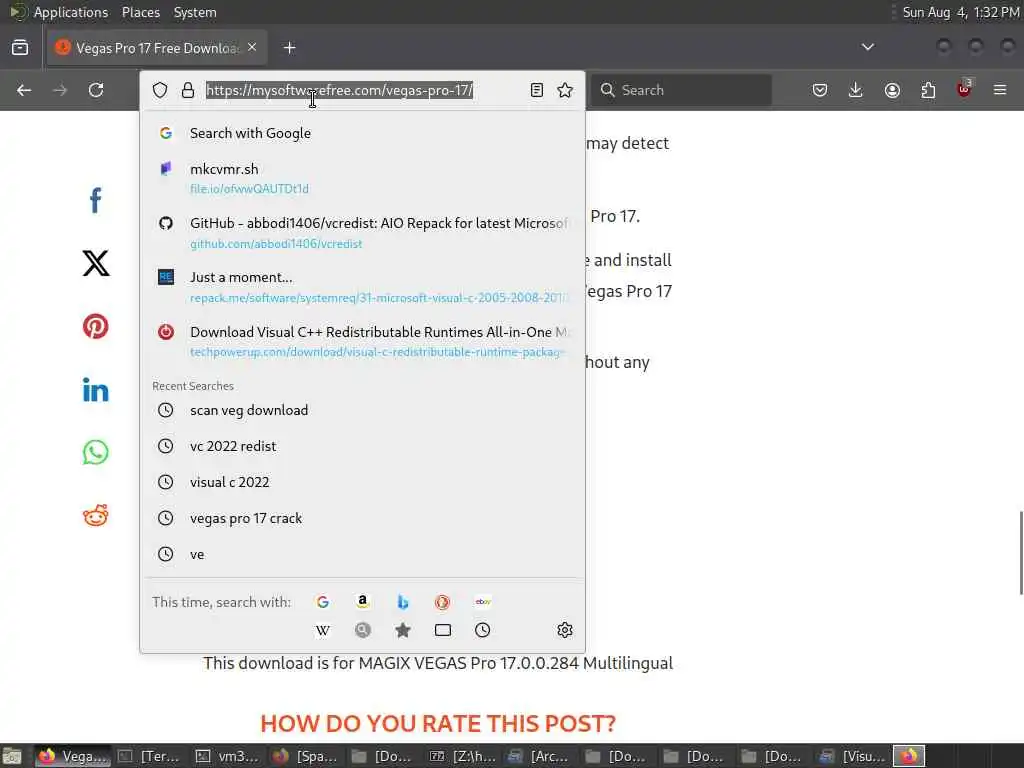The image size is (1024, 768).
Task: Share the post on X
Action: coord(95,263)
